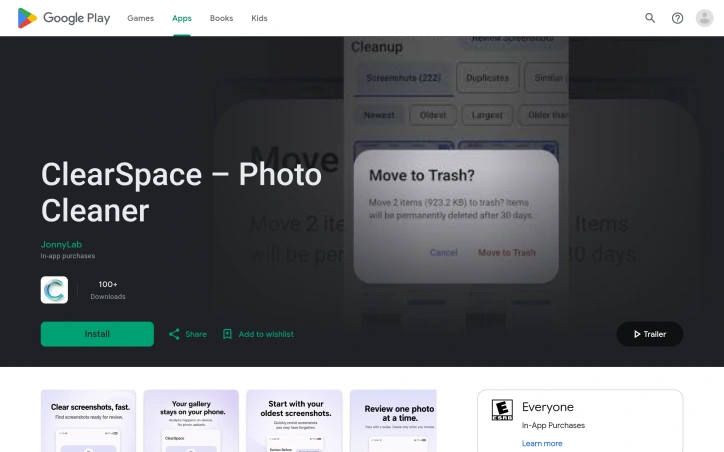Image resolution: width=724 pixels, height=452 pixels.
Task: Click the 'In-app purchases' text under JonnyLab
Action: pyautogui.click(x=68, y=256)
